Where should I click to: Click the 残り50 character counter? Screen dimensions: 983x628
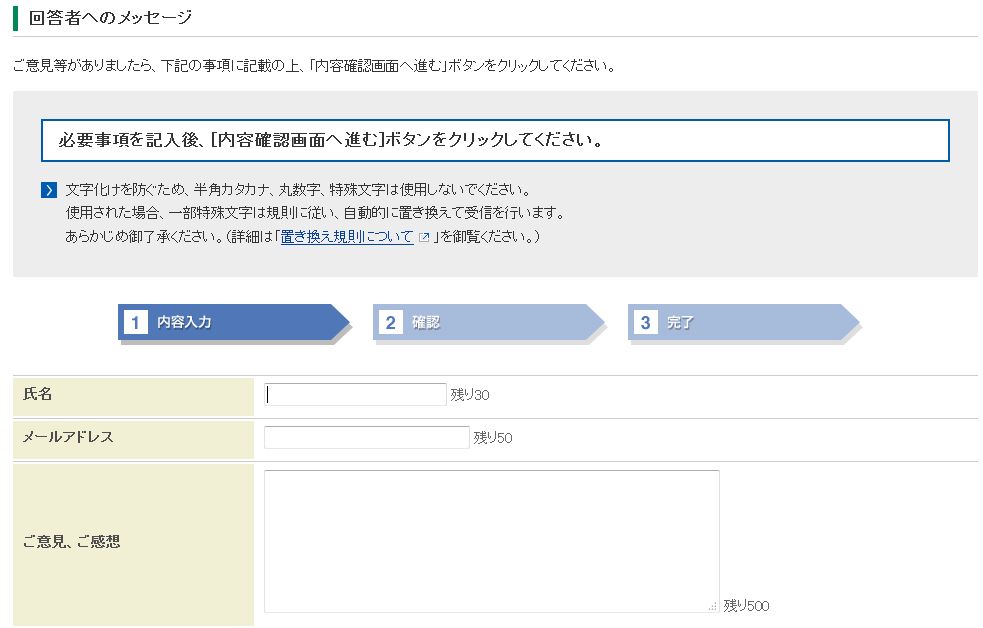pyautogui.click(x=493, y=438)
